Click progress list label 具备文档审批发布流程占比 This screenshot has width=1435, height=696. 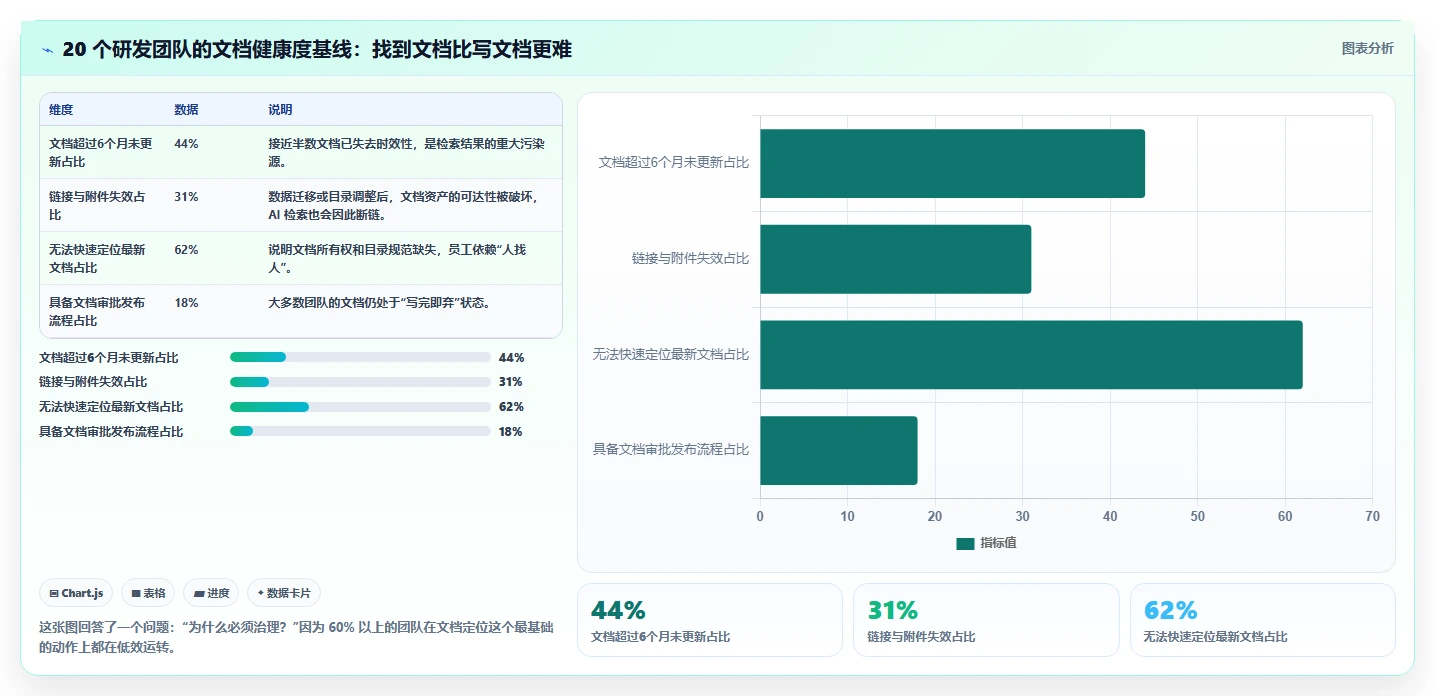[x=111, y=432]
